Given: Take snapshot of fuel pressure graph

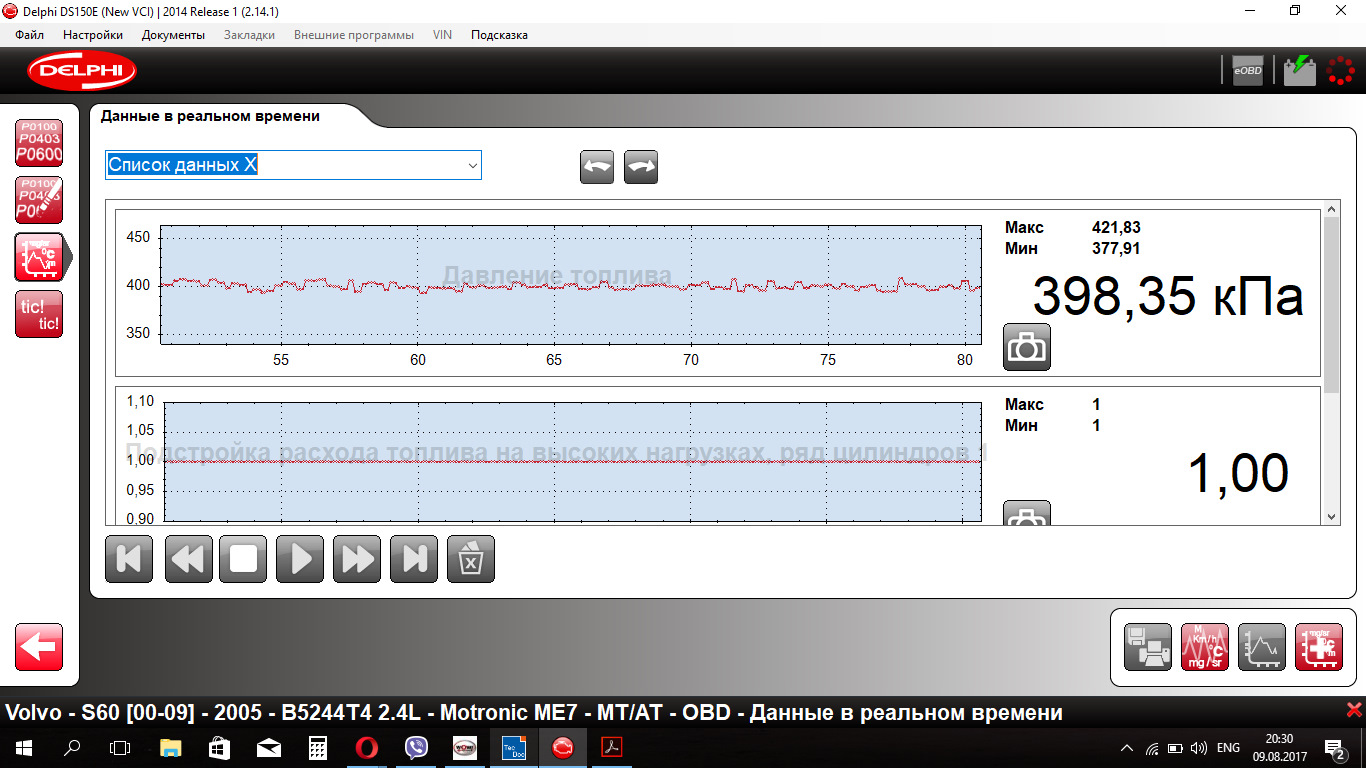Looking at the screenshot, I should 1027,347.
